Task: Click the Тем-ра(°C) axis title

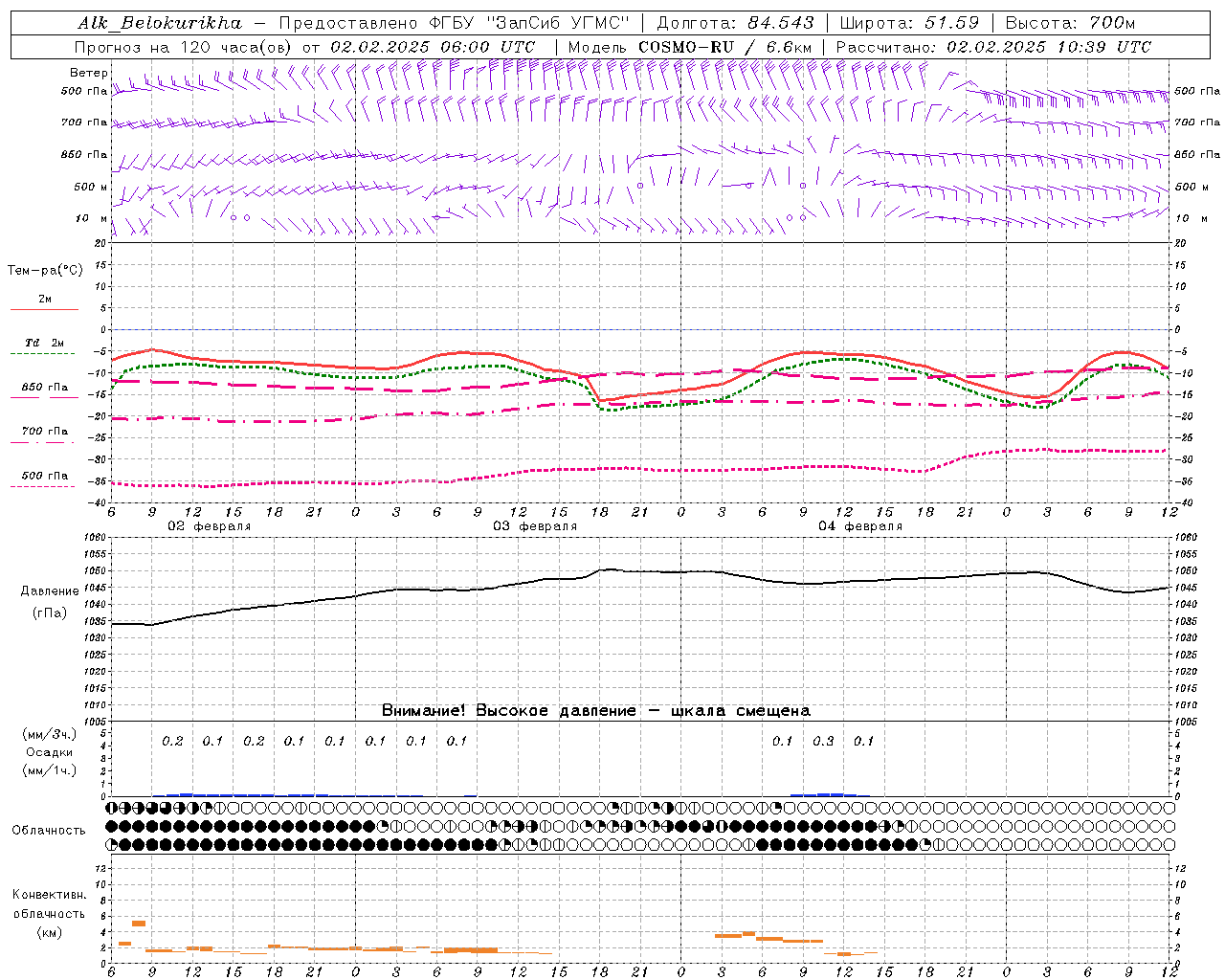Action: 45,271
